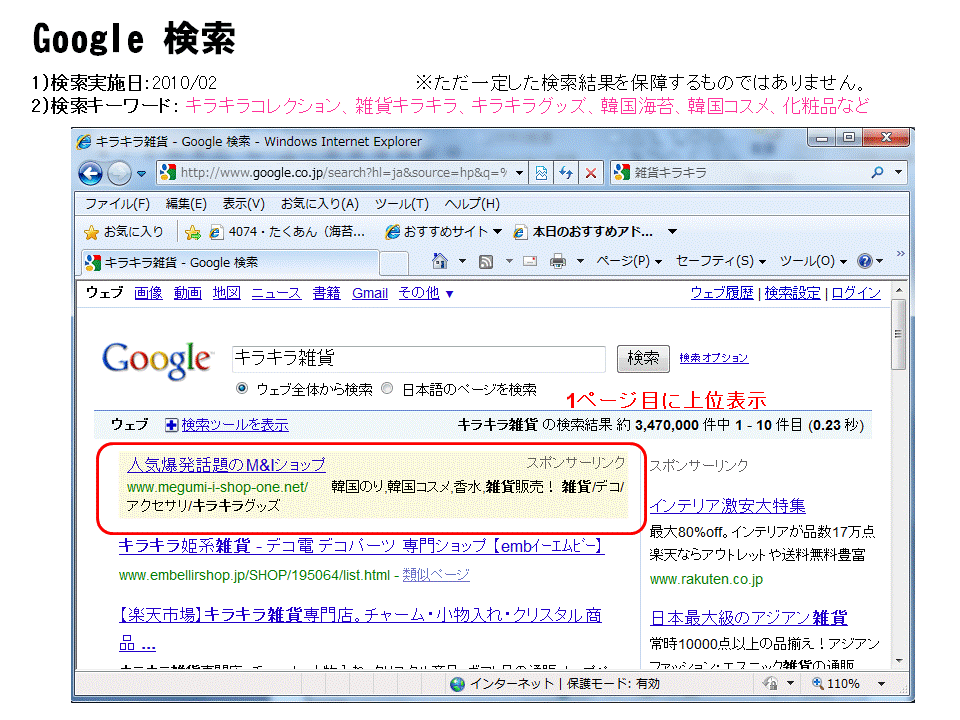960x720 pixels.
Task: Select ウェブ全体から検索 radio button
Action: (242, 388)
